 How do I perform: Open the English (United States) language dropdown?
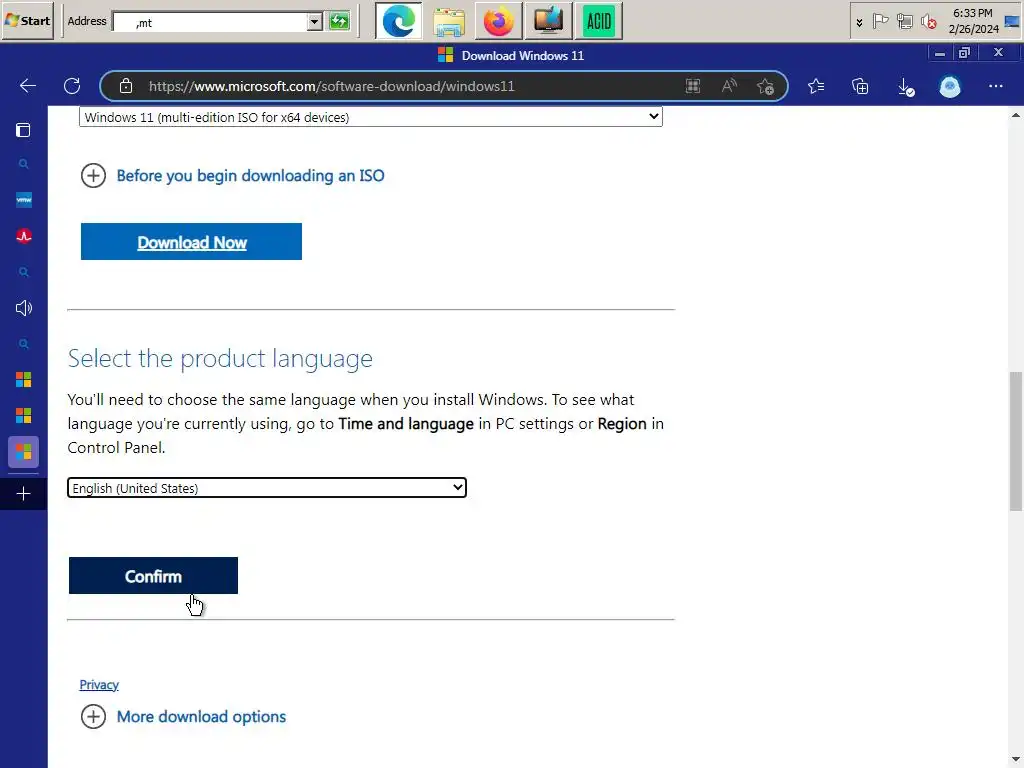(266, 488)
